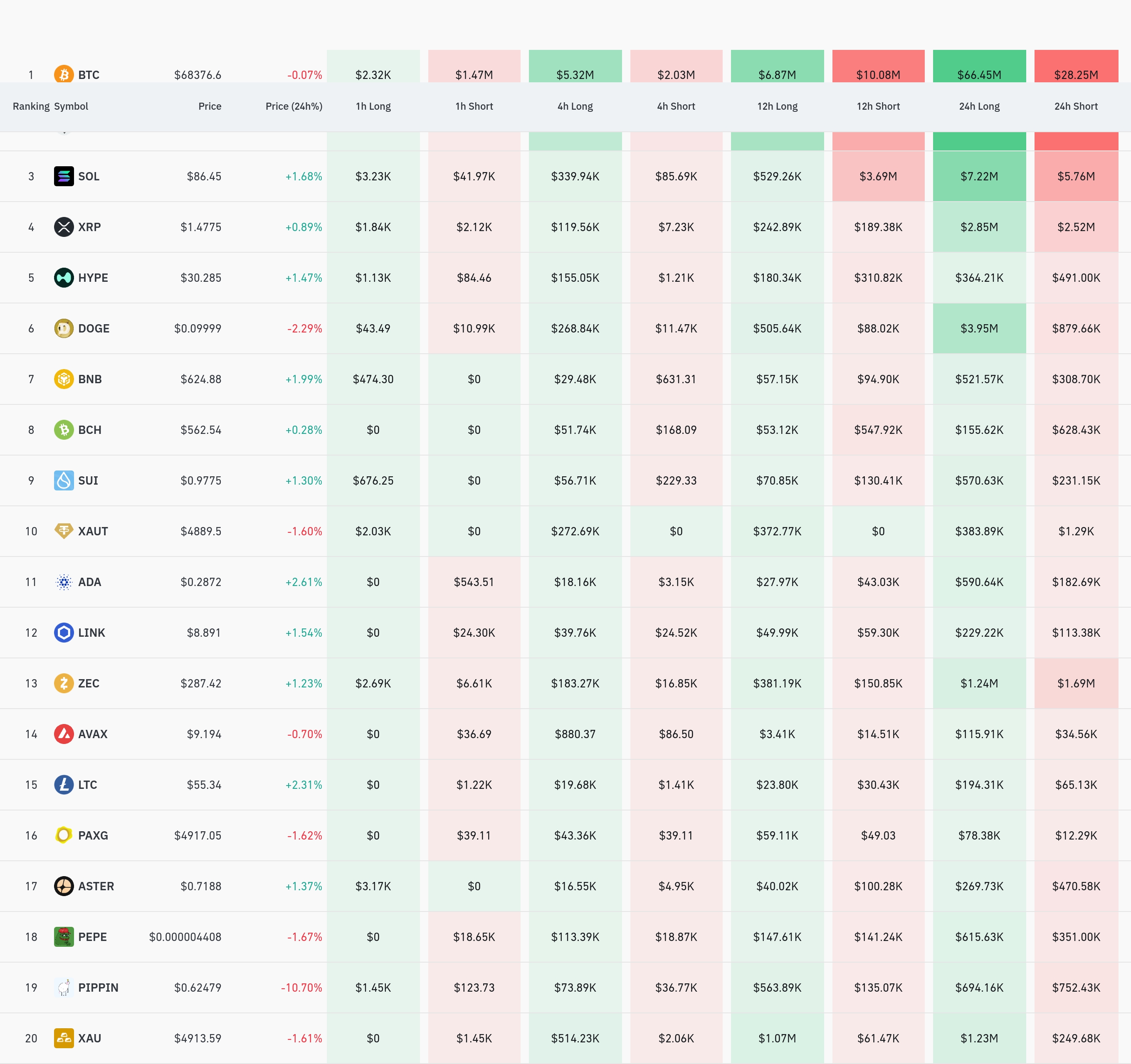
Task: Sort by 1h Short column header
Action: click(x=474, y=106)
